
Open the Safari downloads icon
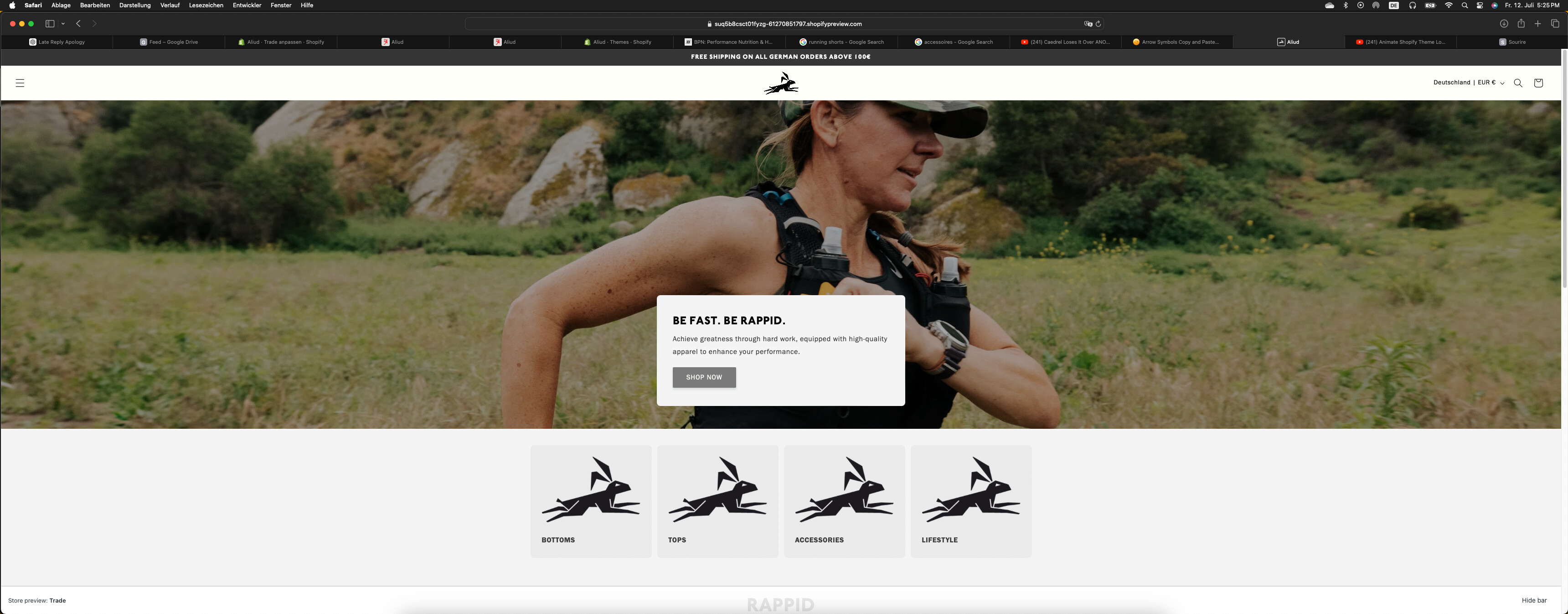tap(1503, 24)
